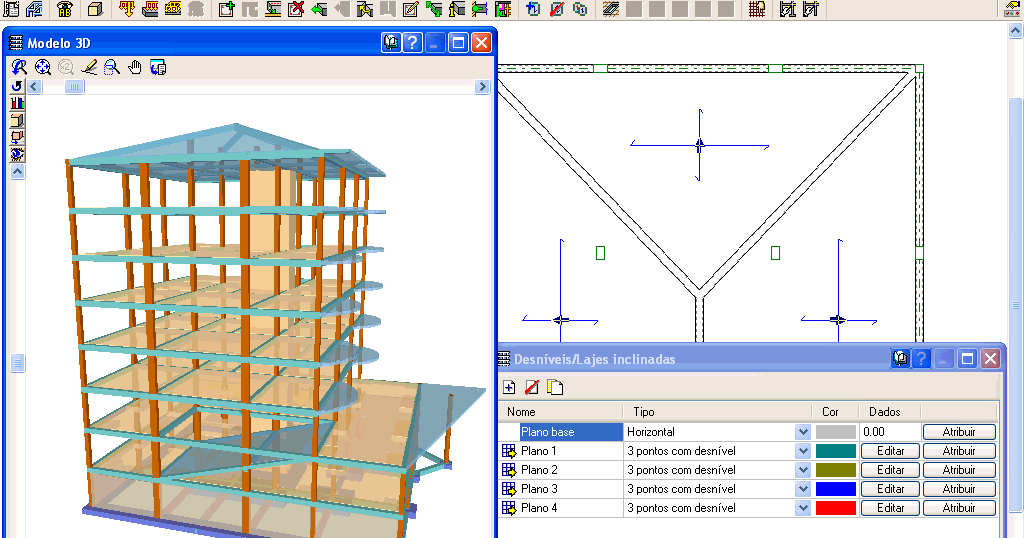Click the hand with colored dots icon at far right
The width and height of the screenshot is (1024, 538).
[1012, 8]
